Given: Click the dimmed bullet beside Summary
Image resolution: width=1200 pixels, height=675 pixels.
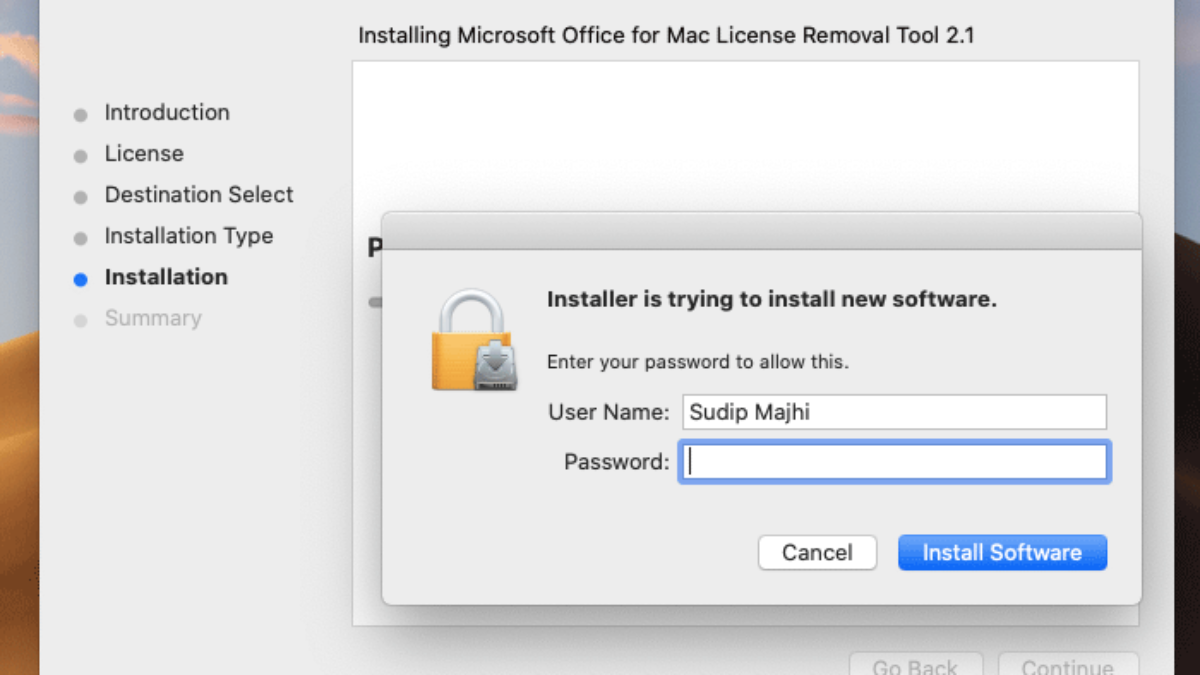Looking at the screenshot, I should pyautogui.click(x=81, y=321).
